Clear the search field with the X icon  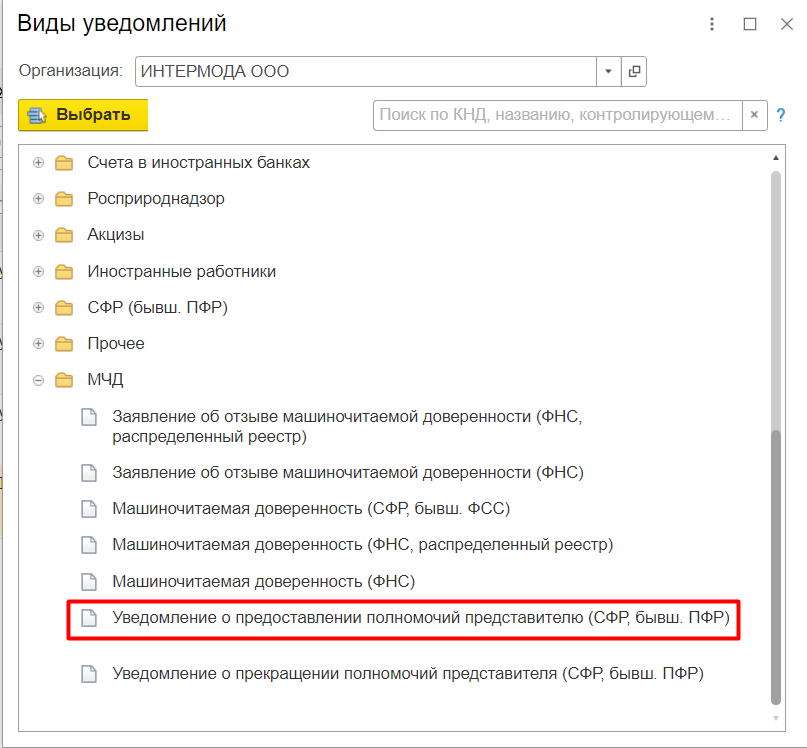[x=755, y=115]
